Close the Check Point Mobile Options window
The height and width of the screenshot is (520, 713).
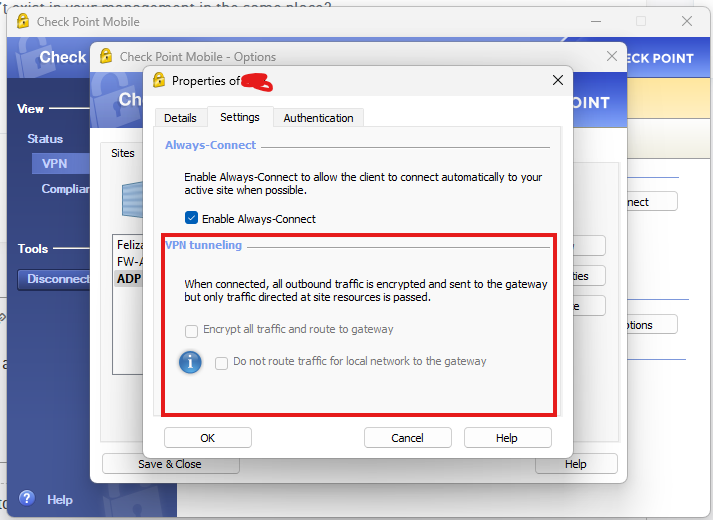click(612, 56)
